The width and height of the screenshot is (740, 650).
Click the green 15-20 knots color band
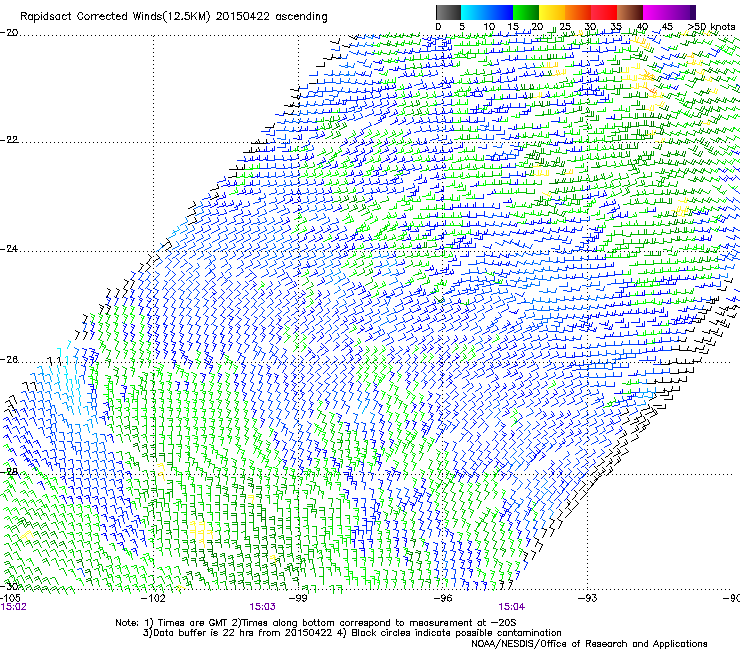[526, 12]
